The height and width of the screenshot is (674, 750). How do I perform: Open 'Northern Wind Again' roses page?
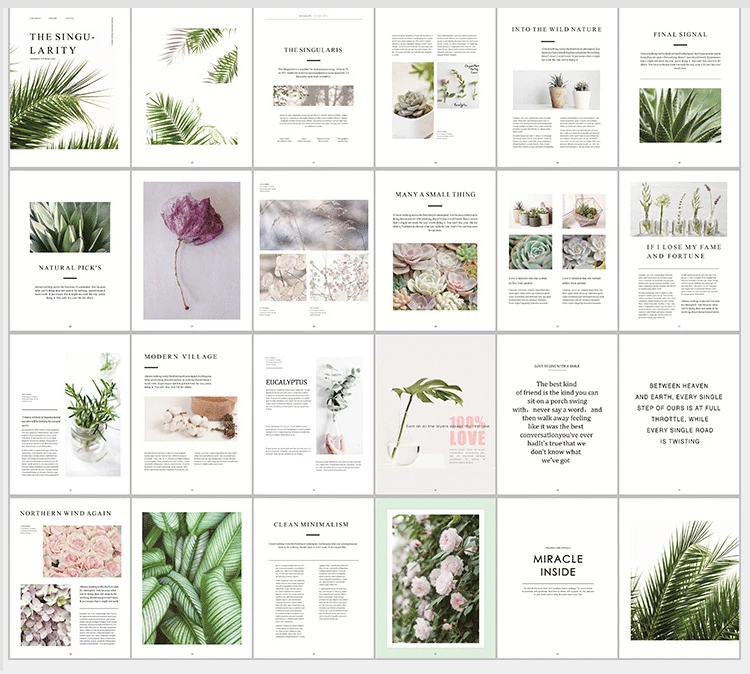click(x=70, y=578)
